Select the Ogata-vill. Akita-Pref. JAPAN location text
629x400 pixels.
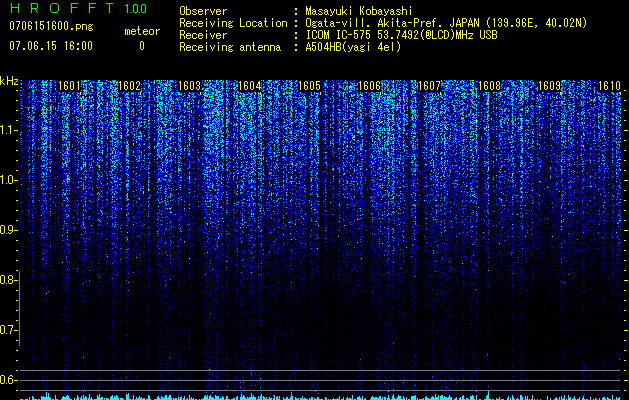446,23
